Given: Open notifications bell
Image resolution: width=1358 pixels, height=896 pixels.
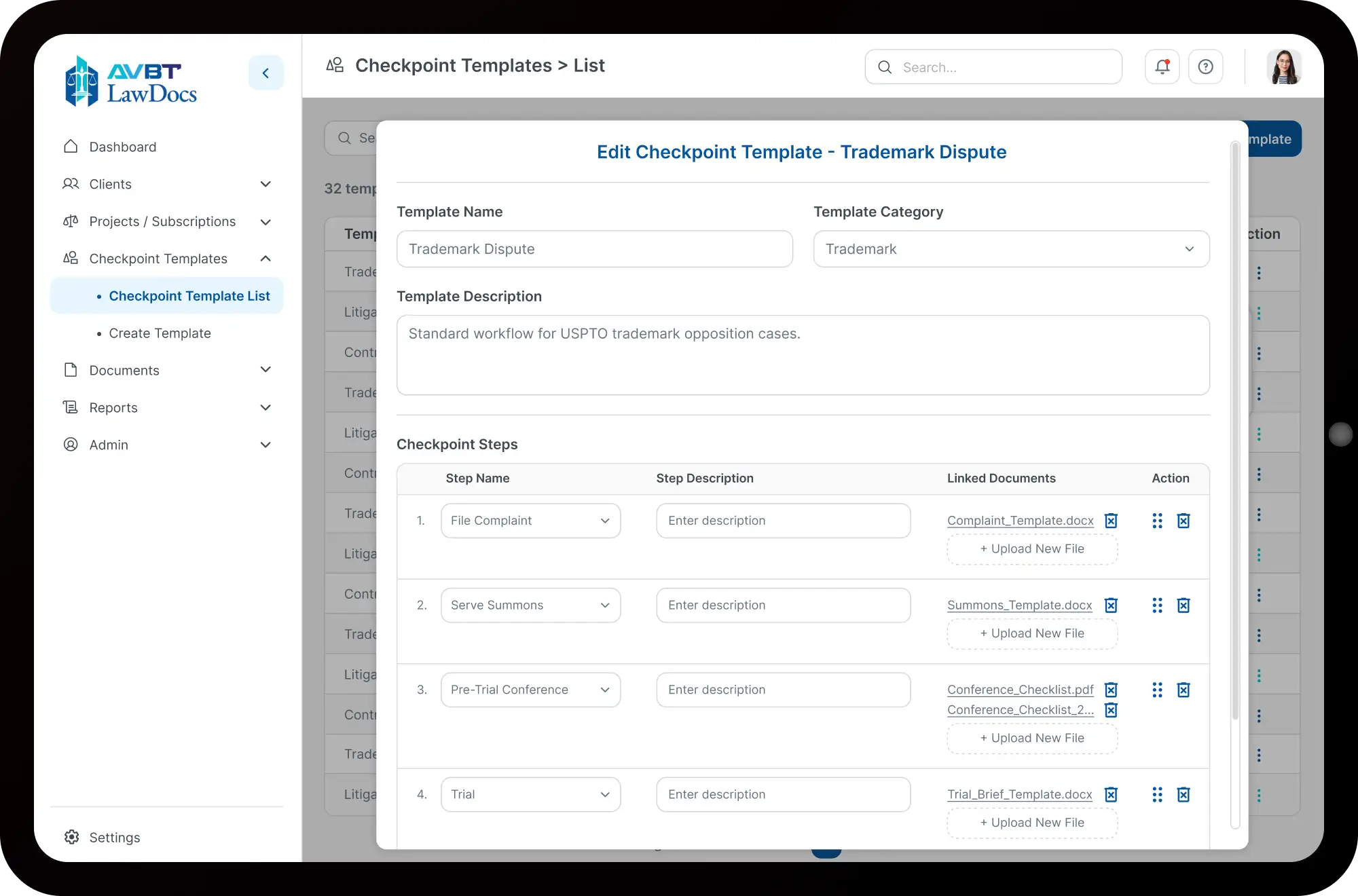Looking at the screenshot, I should [1162, 67].
